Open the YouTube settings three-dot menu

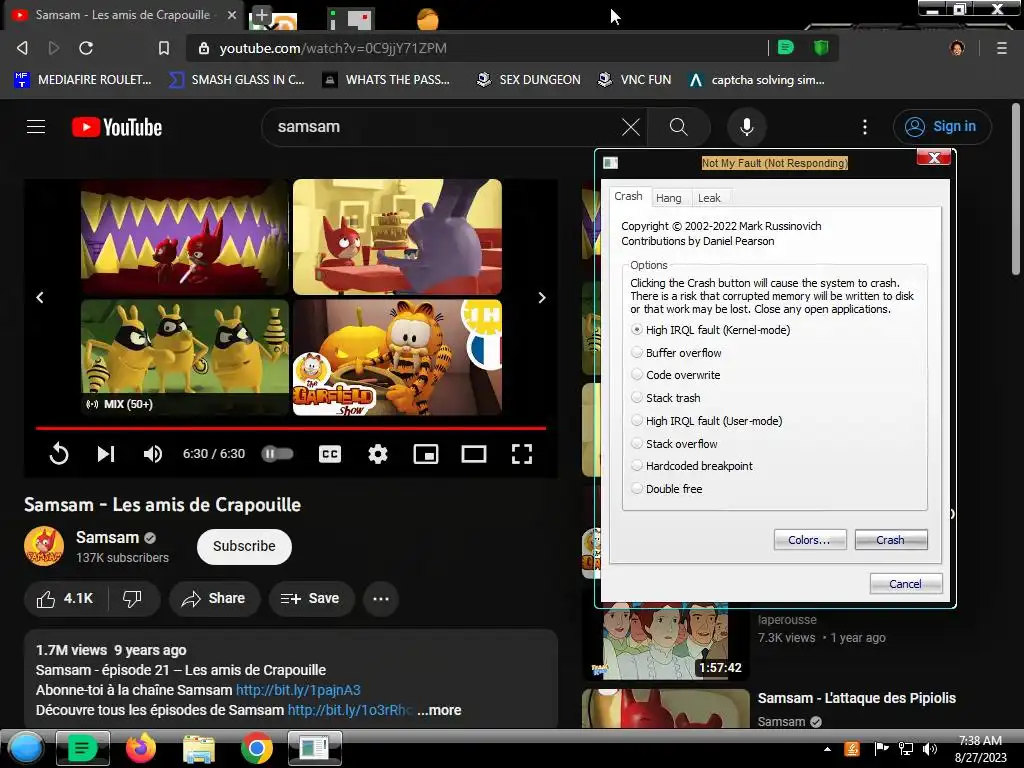(x=865, y=127)
